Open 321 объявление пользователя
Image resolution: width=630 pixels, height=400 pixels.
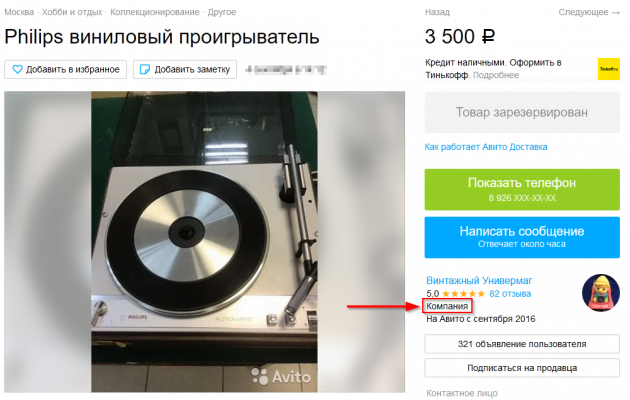[522, 344]
